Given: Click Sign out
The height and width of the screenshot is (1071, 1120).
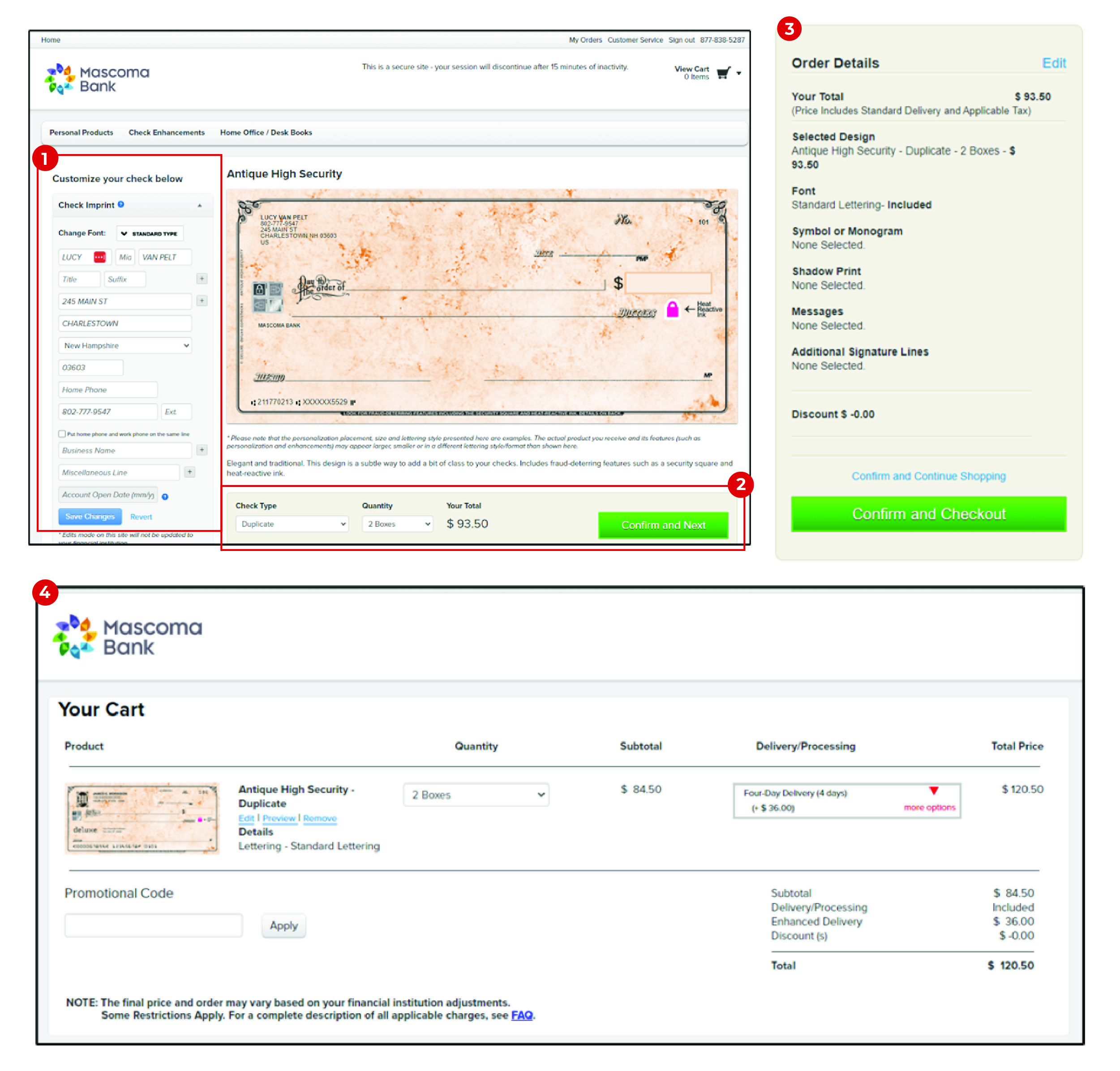Looking at the screenshot, I should pyautogui.click(x=682, y=40).
